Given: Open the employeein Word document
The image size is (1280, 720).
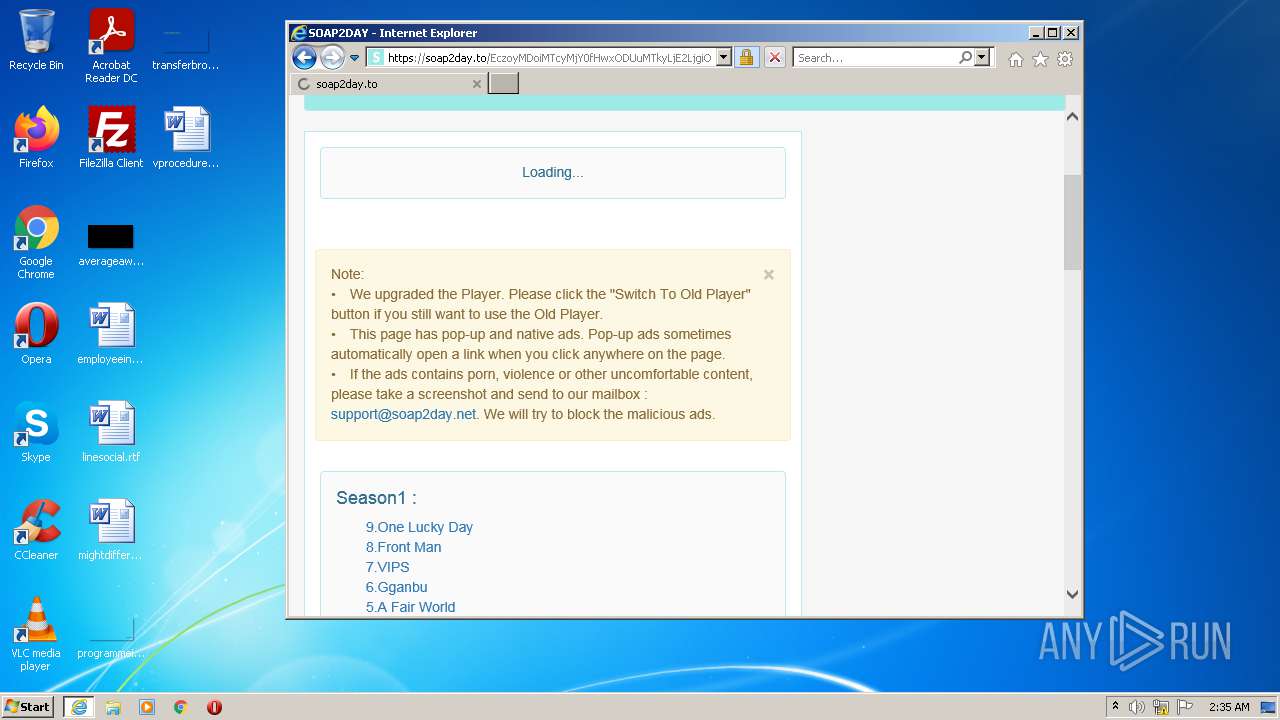Looking at the screenshot, I should click(111, 334).
